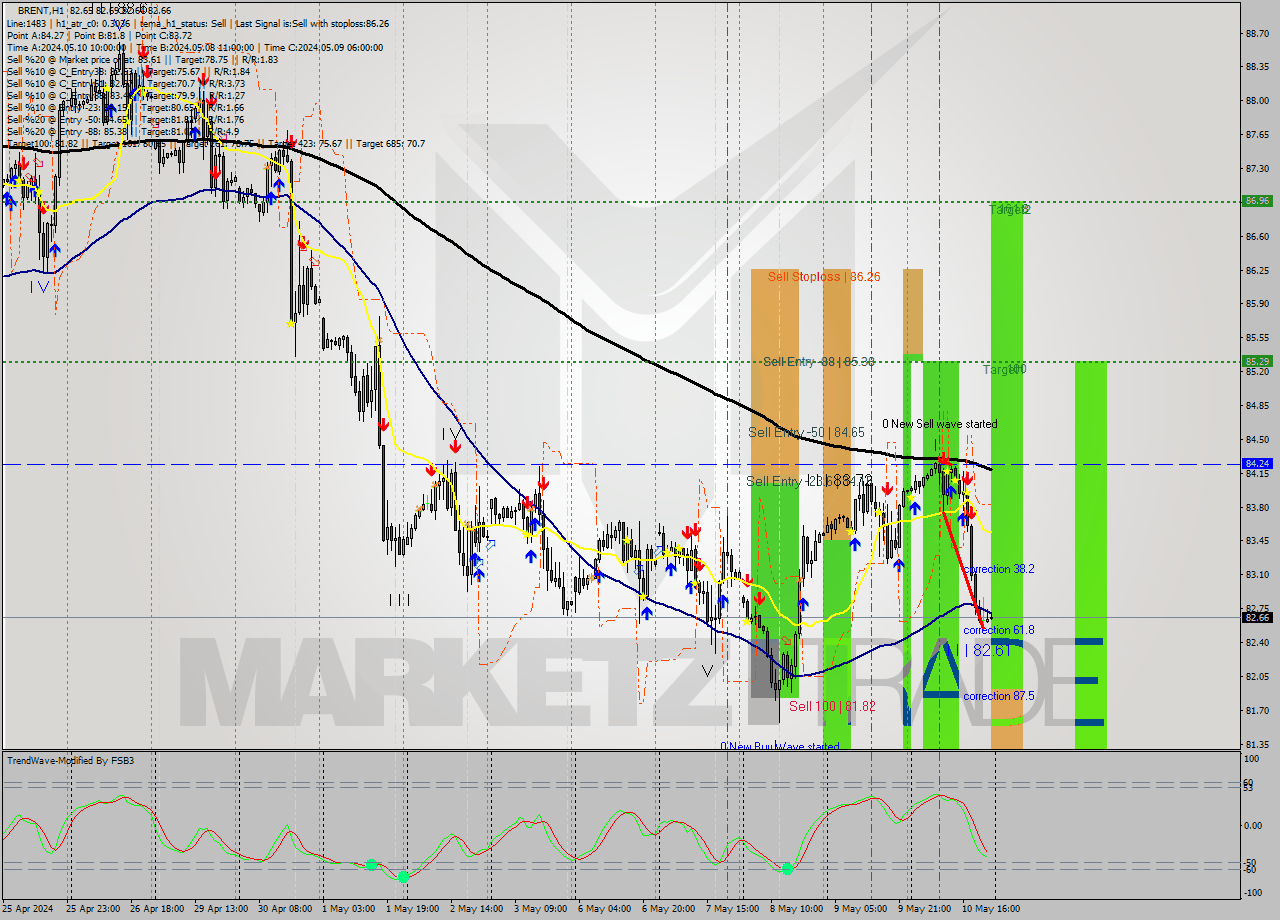The image size is (1280, 920).
Task: Click the 'TrendWave-Modified By FSB3' indicator label
Action: coord(70,761)
